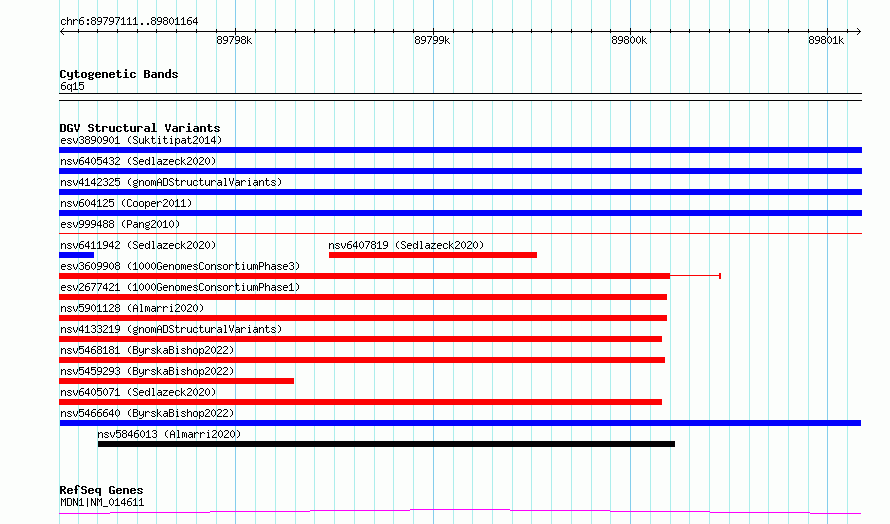
Task: Select nsv5459293 (ByrskaBishop2022) label
Action: [x=147, y=371]
